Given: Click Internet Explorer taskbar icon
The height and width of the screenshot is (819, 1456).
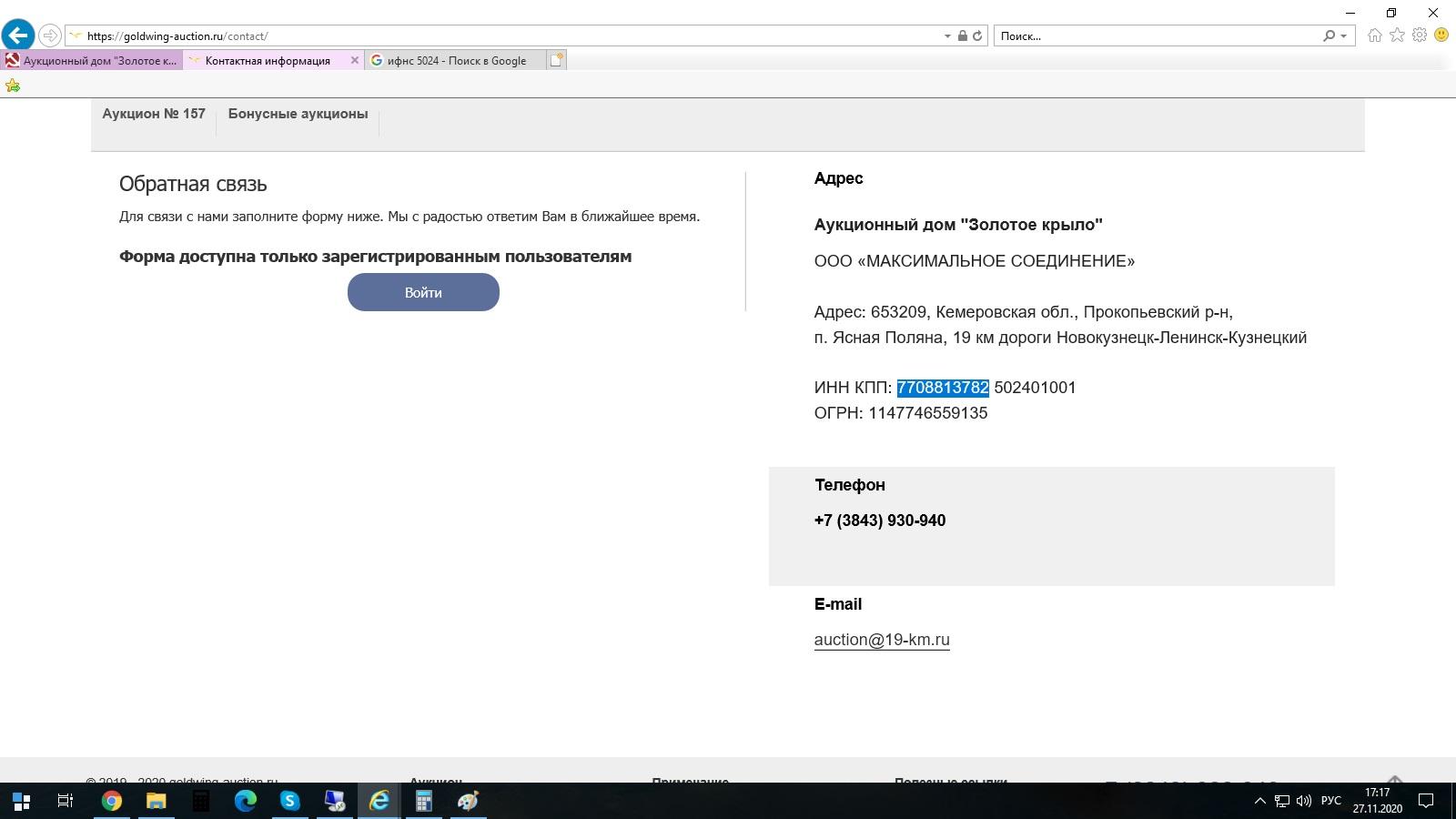Looking at the screenshot, I should 379,801.
